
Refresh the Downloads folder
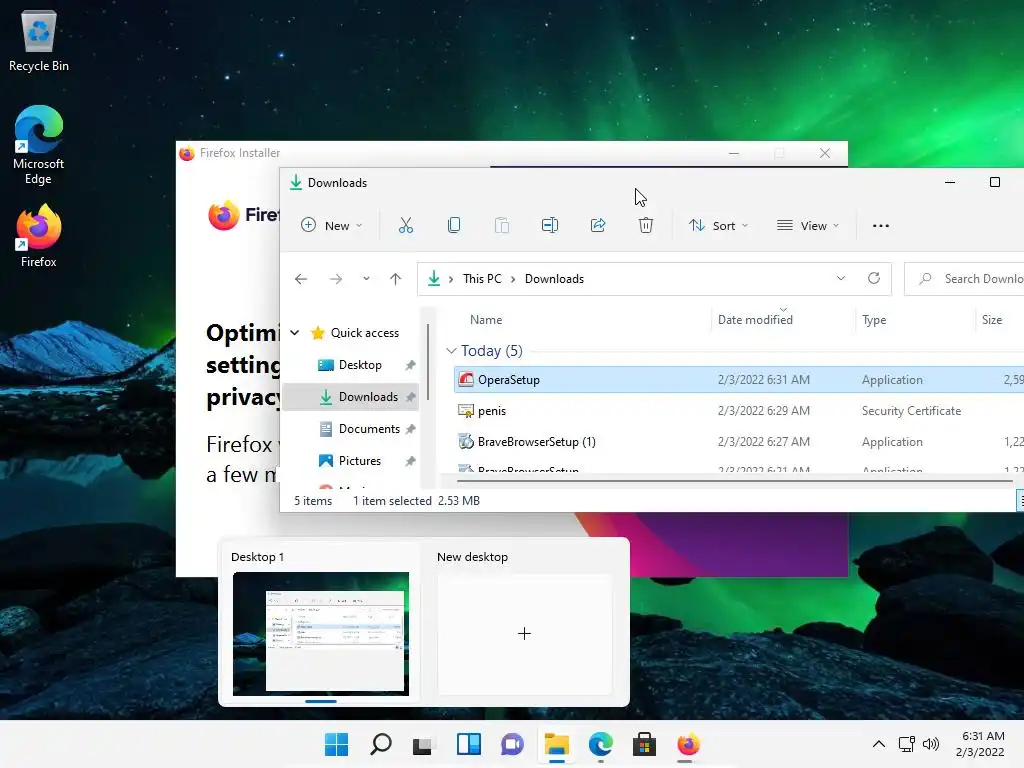[874, 278]
